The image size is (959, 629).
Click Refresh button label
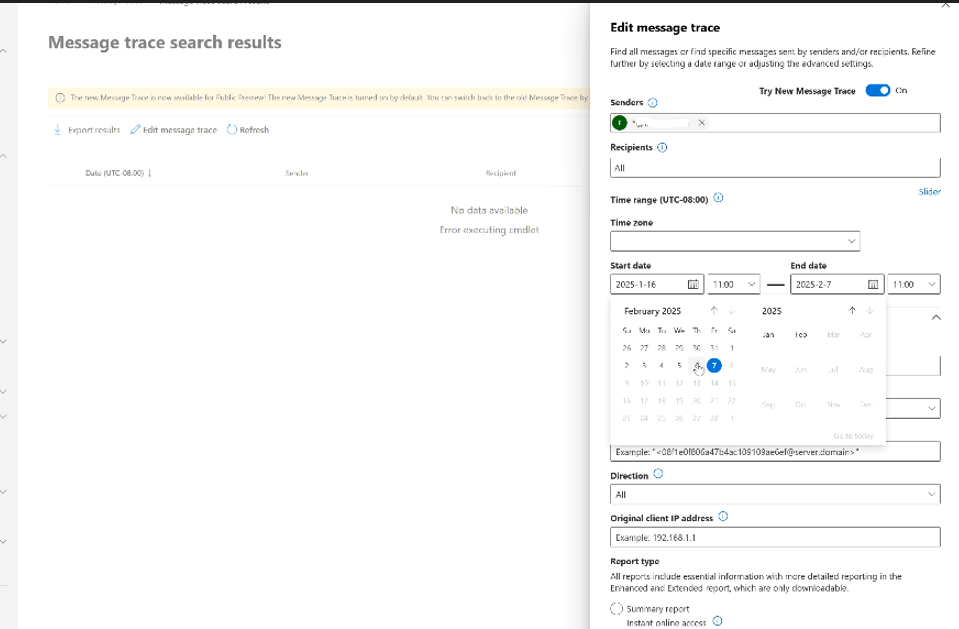[254, 130]
